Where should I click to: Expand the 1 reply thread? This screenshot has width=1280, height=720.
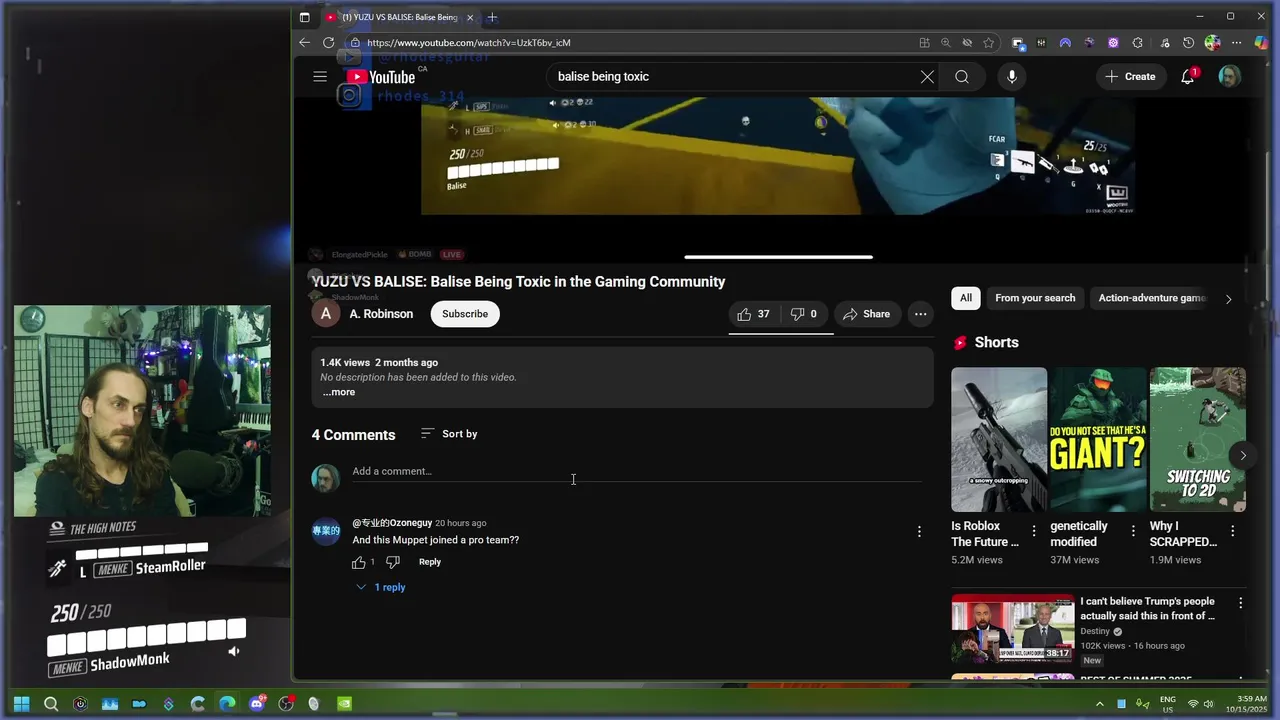pos(380,587)
